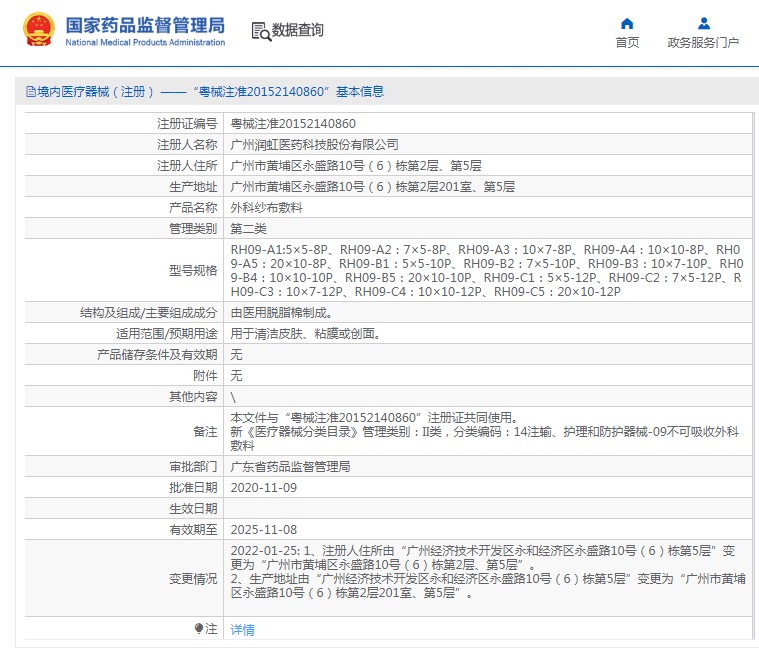Viewport: 759px width, 659px height.
Task: Open the 政务服务门户 navigation label
Action: click(x=703, y=43)
